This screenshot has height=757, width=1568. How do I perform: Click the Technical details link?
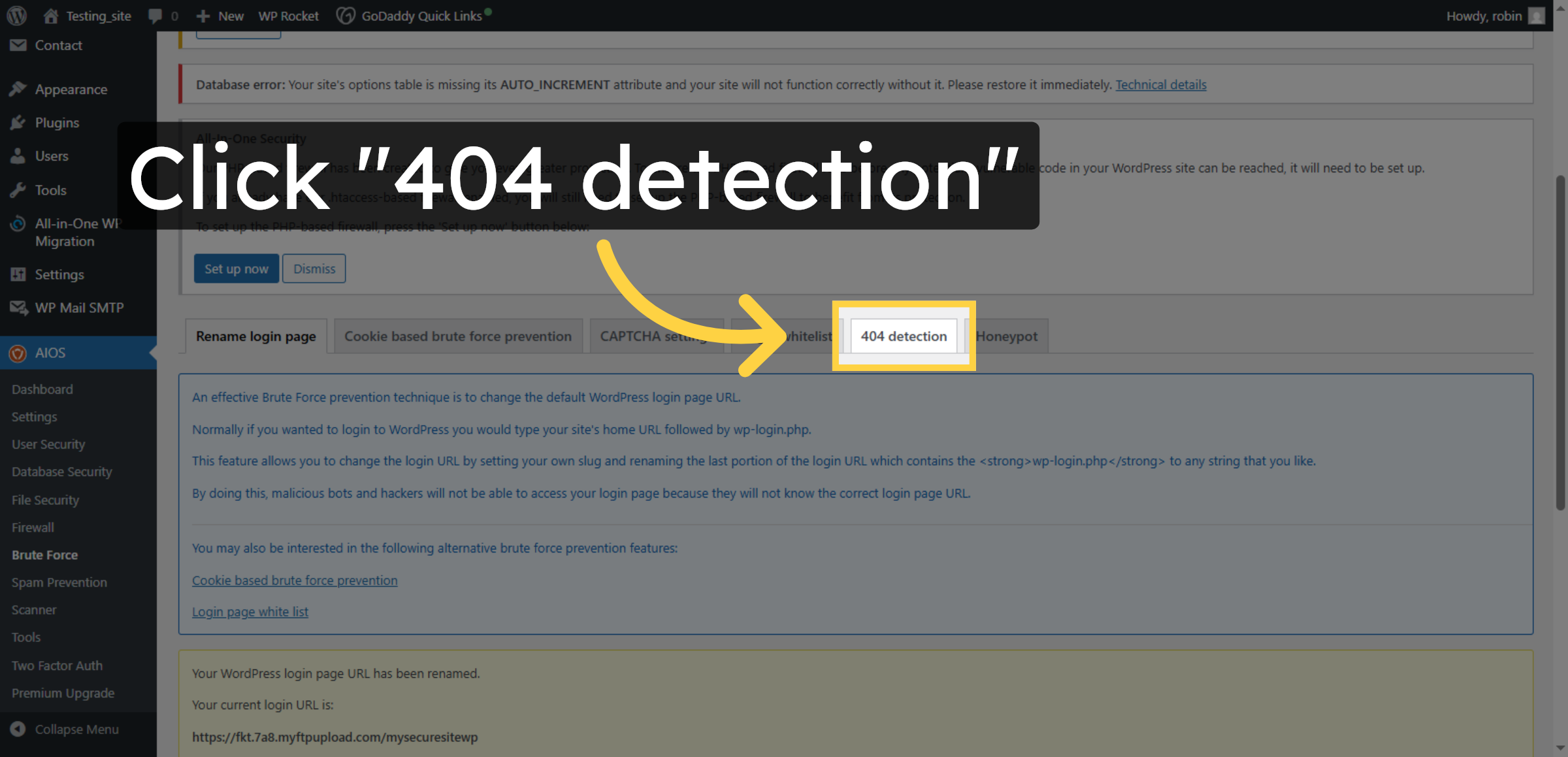tap(1160, 84)
